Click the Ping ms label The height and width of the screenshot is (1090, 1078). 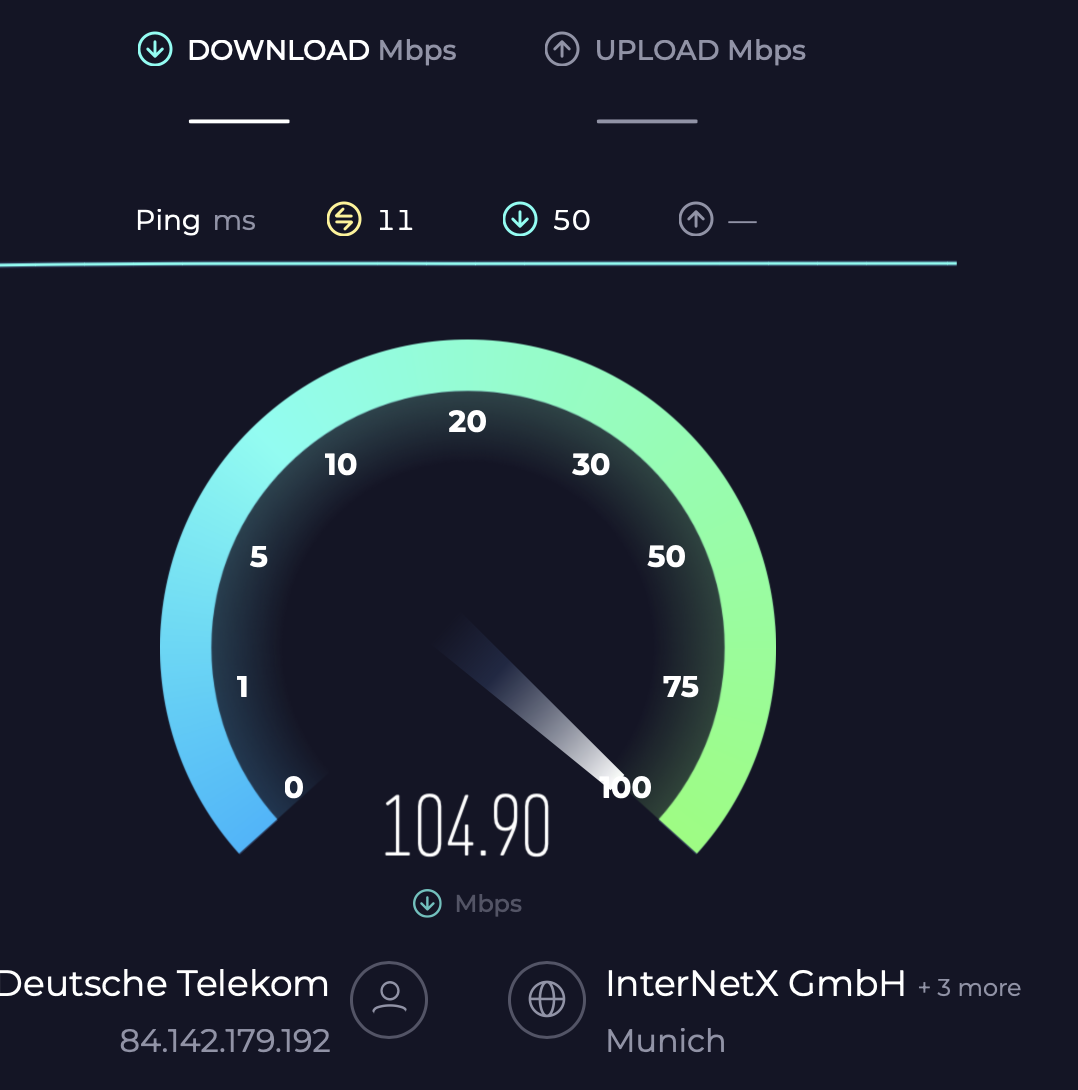pyautogui.click(x=195, y=220)
